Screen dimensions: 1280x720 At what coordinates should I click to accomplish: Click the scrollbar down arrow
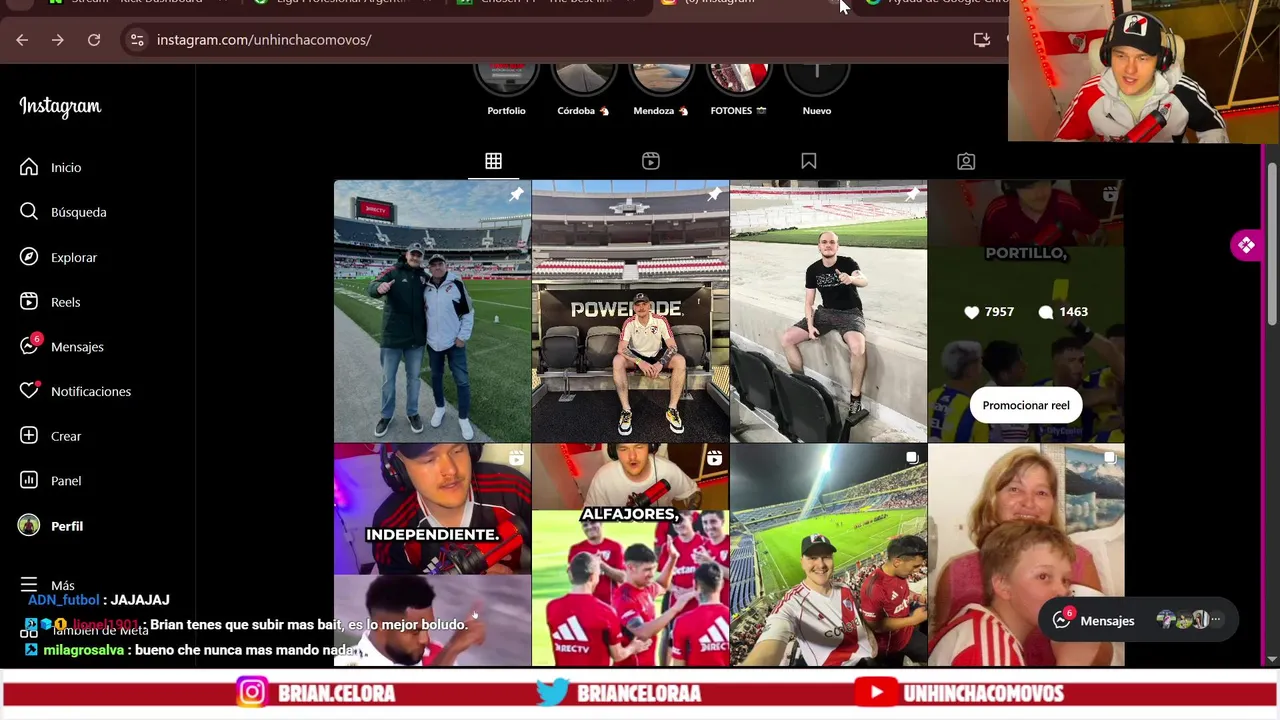[x=1272, y=659]
